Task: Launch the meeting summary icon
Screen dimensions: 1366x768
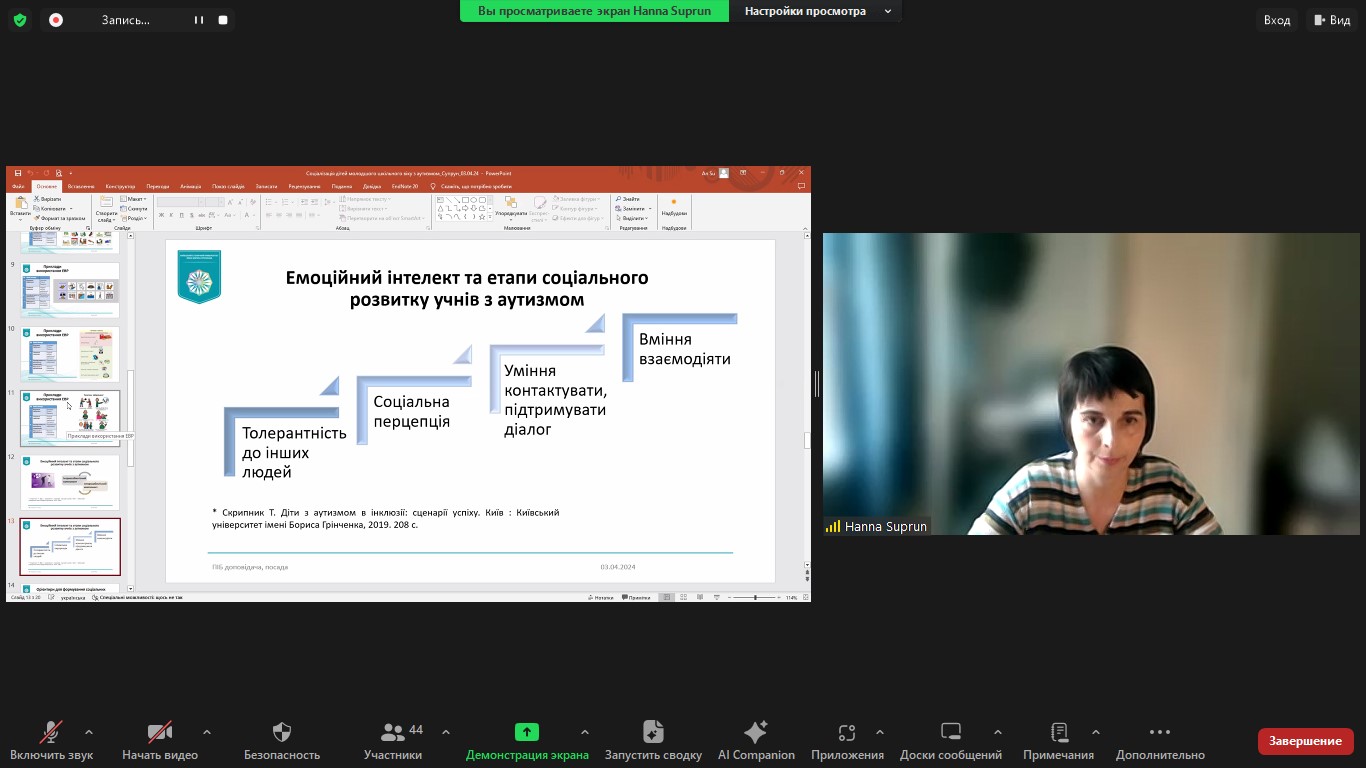Action: (653, 732)
